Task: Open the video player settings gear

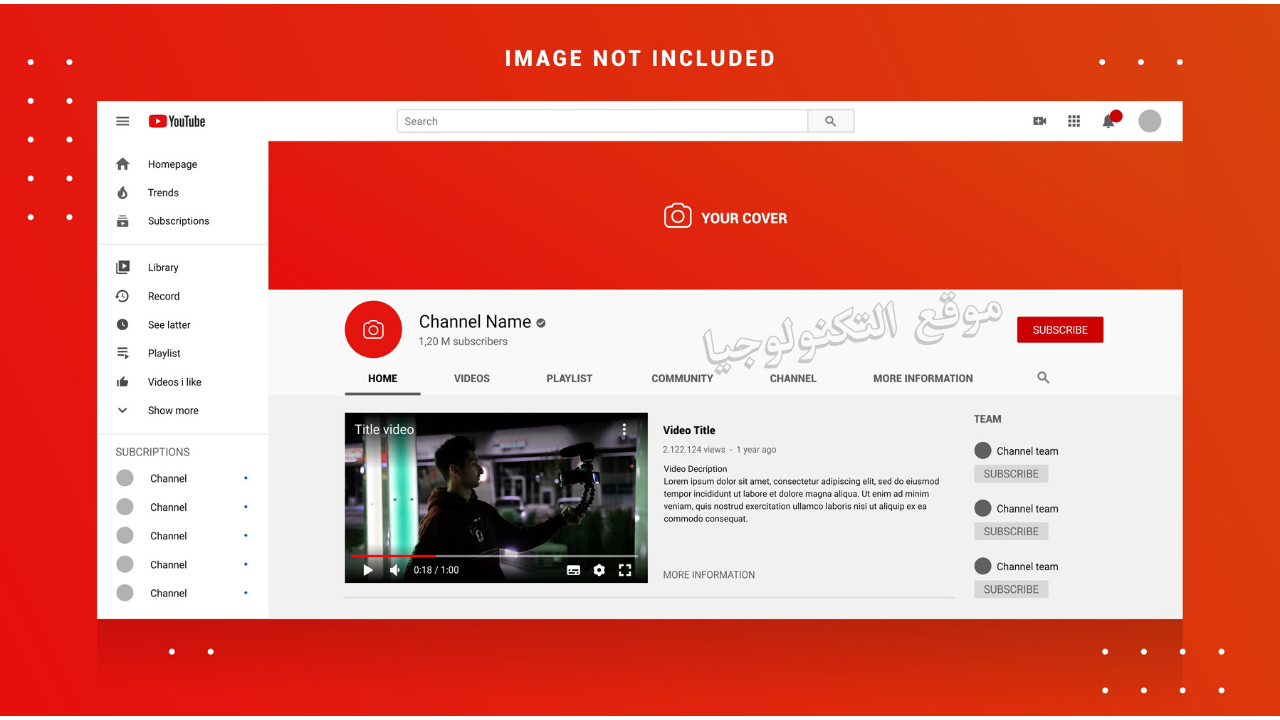Action: pos(599,570)
